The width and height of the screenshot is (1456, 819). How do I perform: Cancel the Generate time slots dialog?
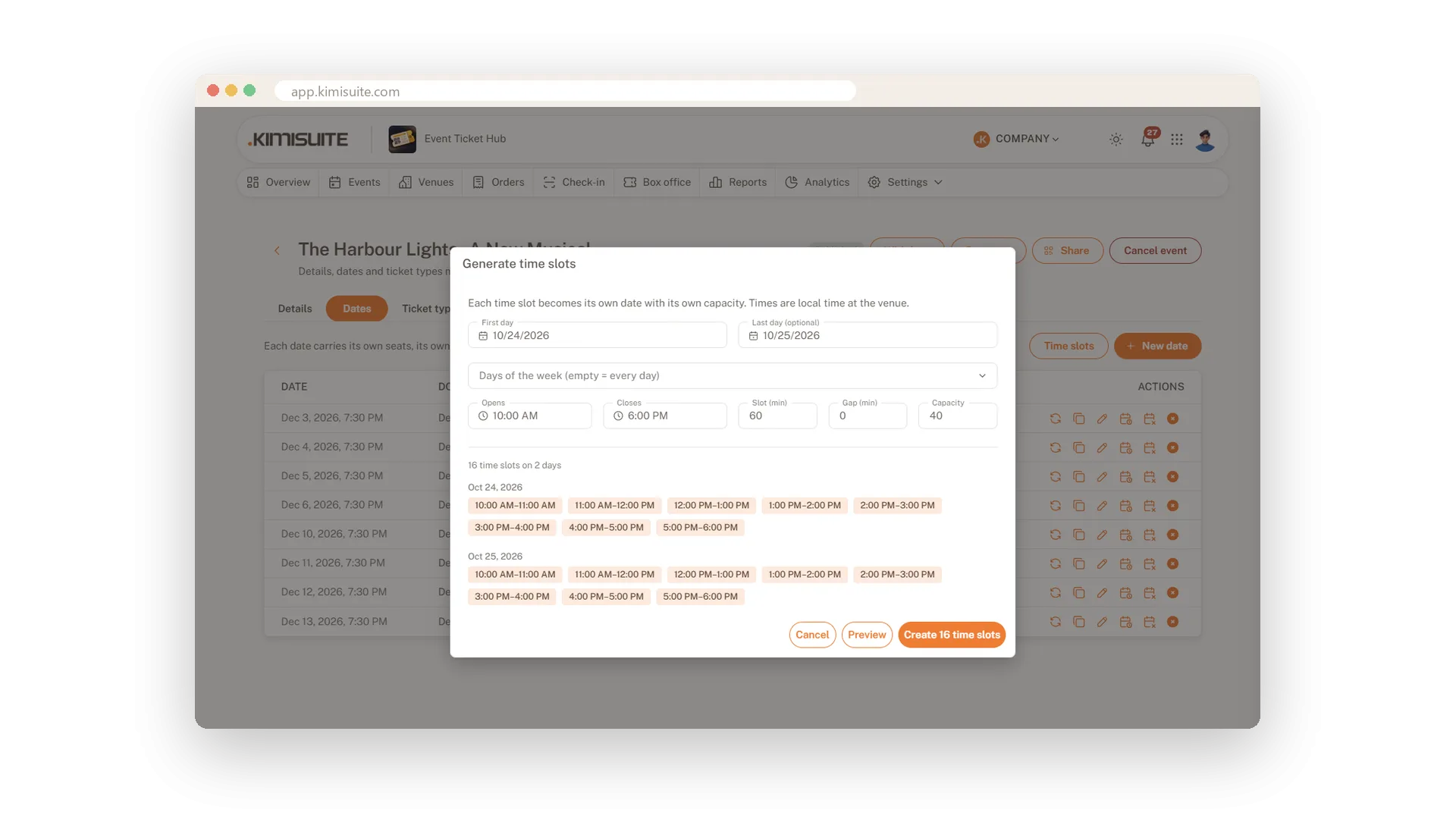(812, 635)
